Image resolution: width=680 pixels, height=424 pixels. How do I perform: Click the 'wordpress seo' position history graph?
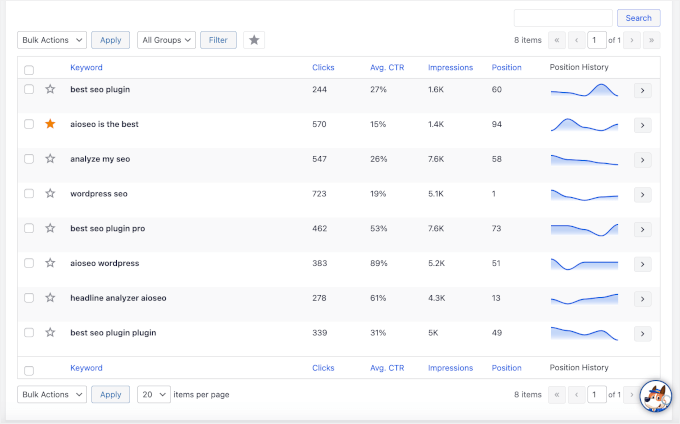point(584,194)
